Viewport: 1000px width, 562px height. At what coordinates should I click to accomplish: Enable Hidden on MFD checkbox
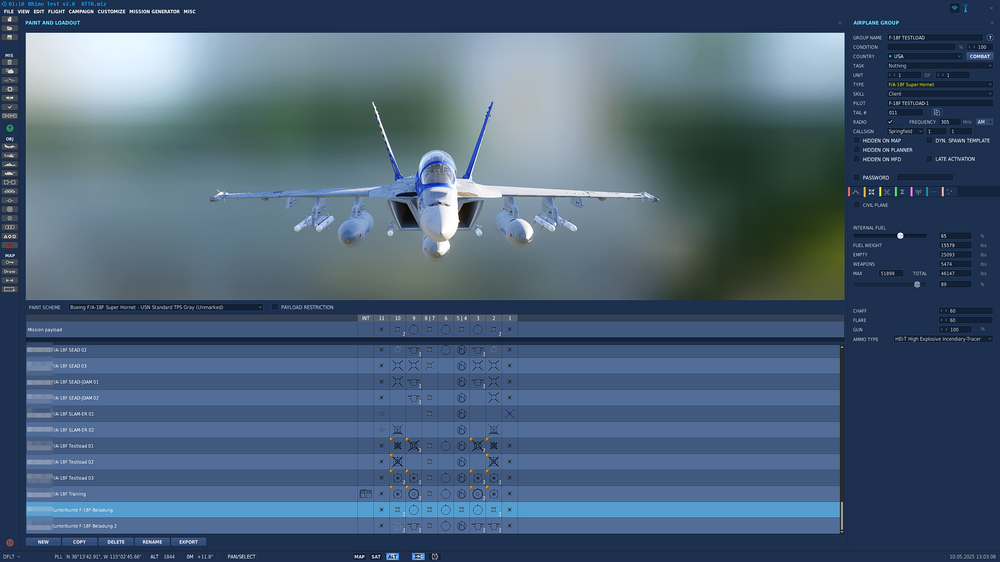coord(857,159)
